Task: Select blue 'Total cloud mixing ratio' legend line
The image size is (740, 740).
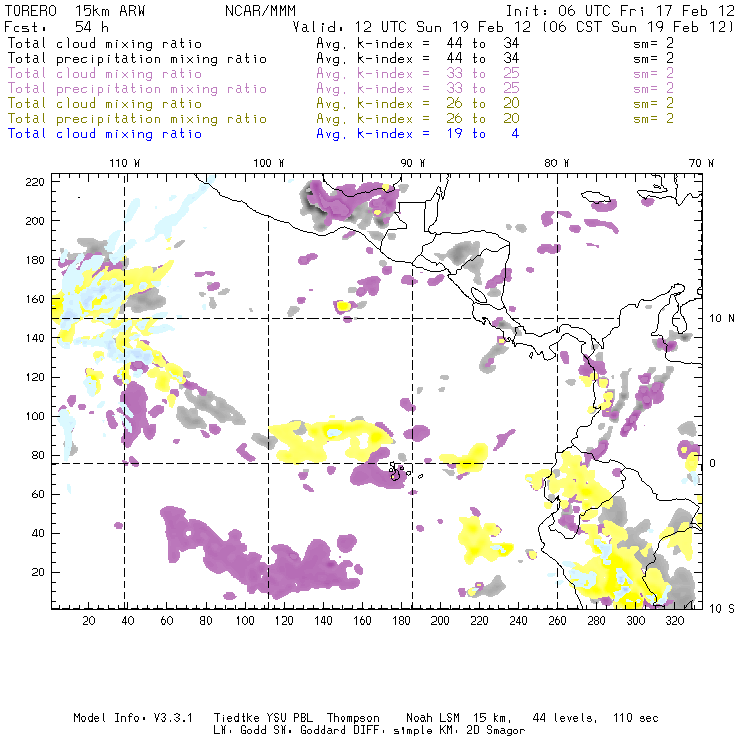Action: [x=105, y=134]
